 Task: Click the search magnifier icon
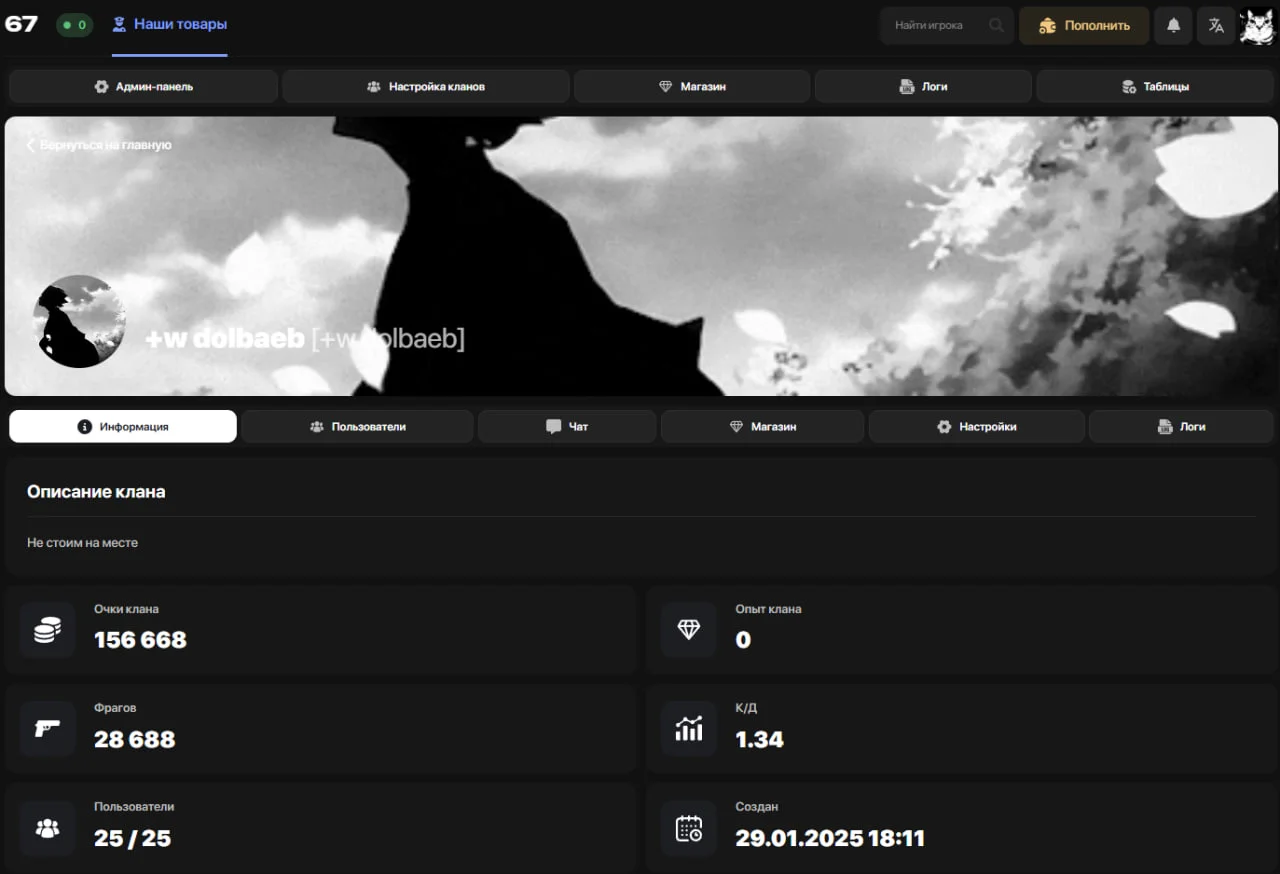996,26
